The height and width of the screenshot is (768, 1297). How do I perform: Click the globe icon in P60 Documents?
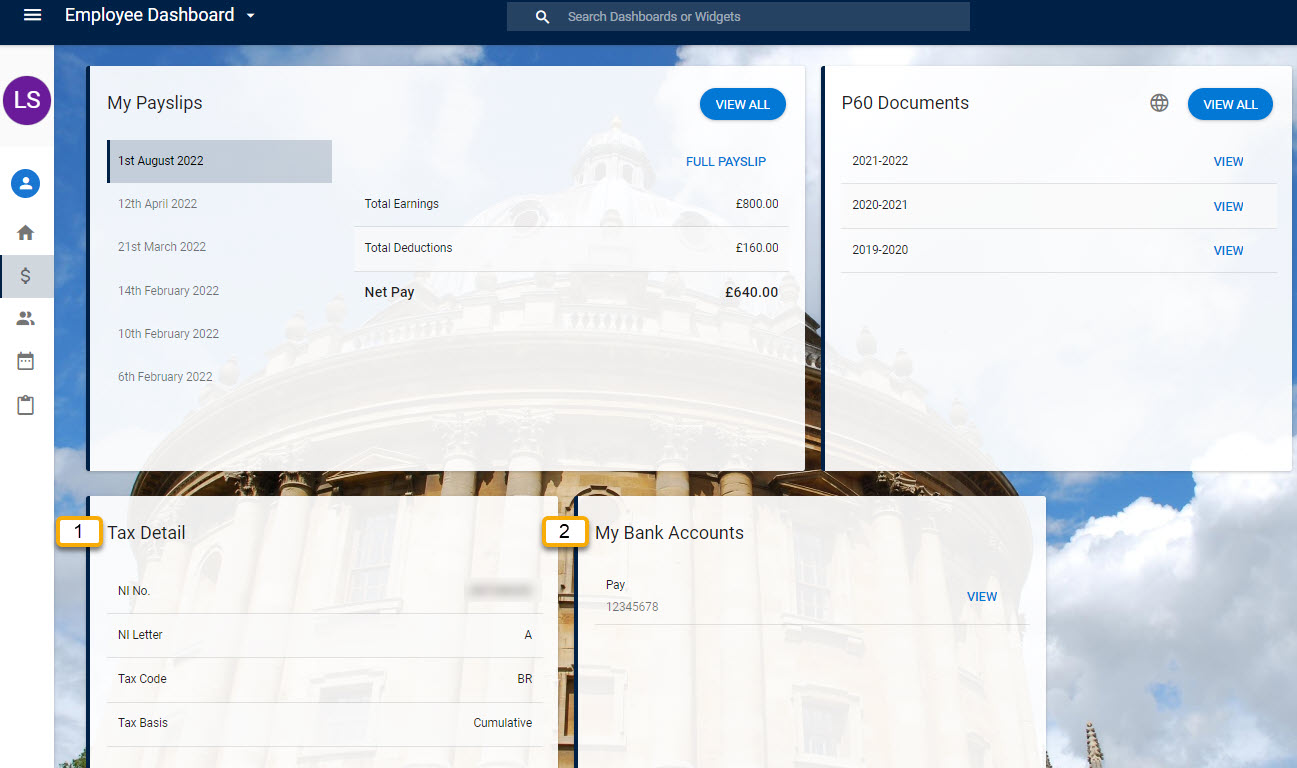(1159, 103)
